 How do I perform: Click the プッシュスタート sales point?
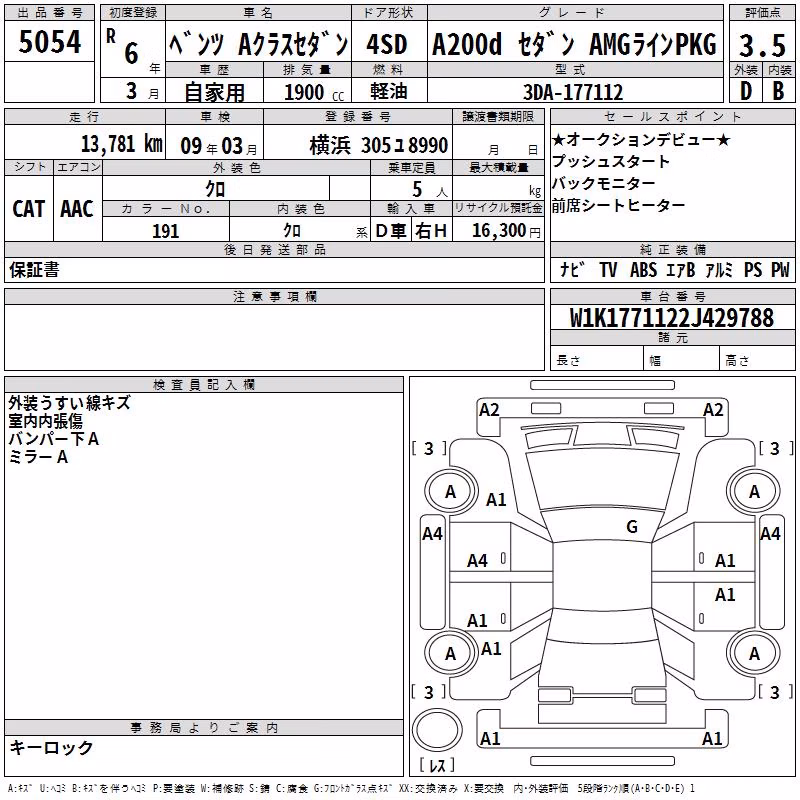click(x=611, y=161)
